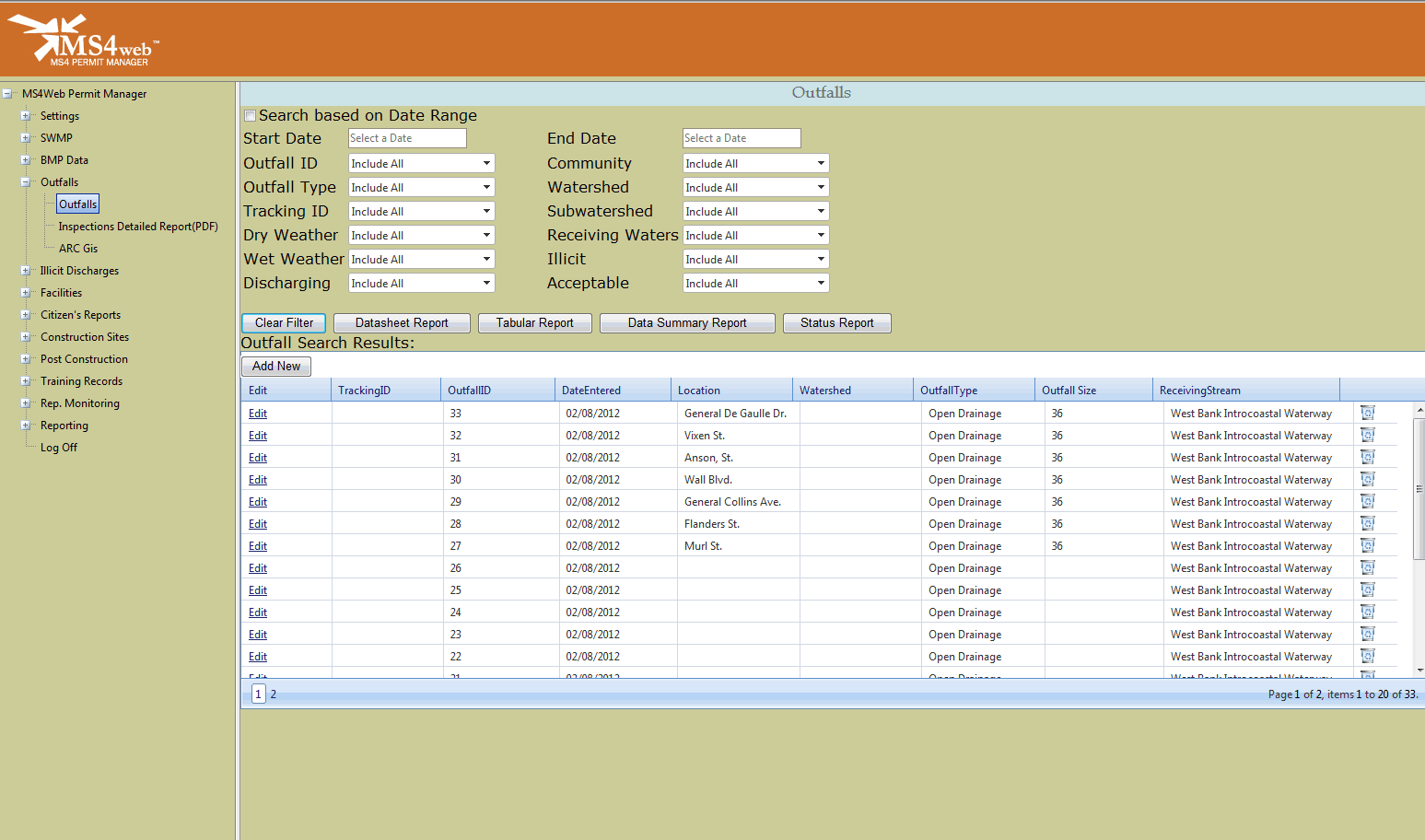The image size is (1425, 840).
Task: Open the Illicit dropdown
Action: pyautogui.click(x=756, y=259)
